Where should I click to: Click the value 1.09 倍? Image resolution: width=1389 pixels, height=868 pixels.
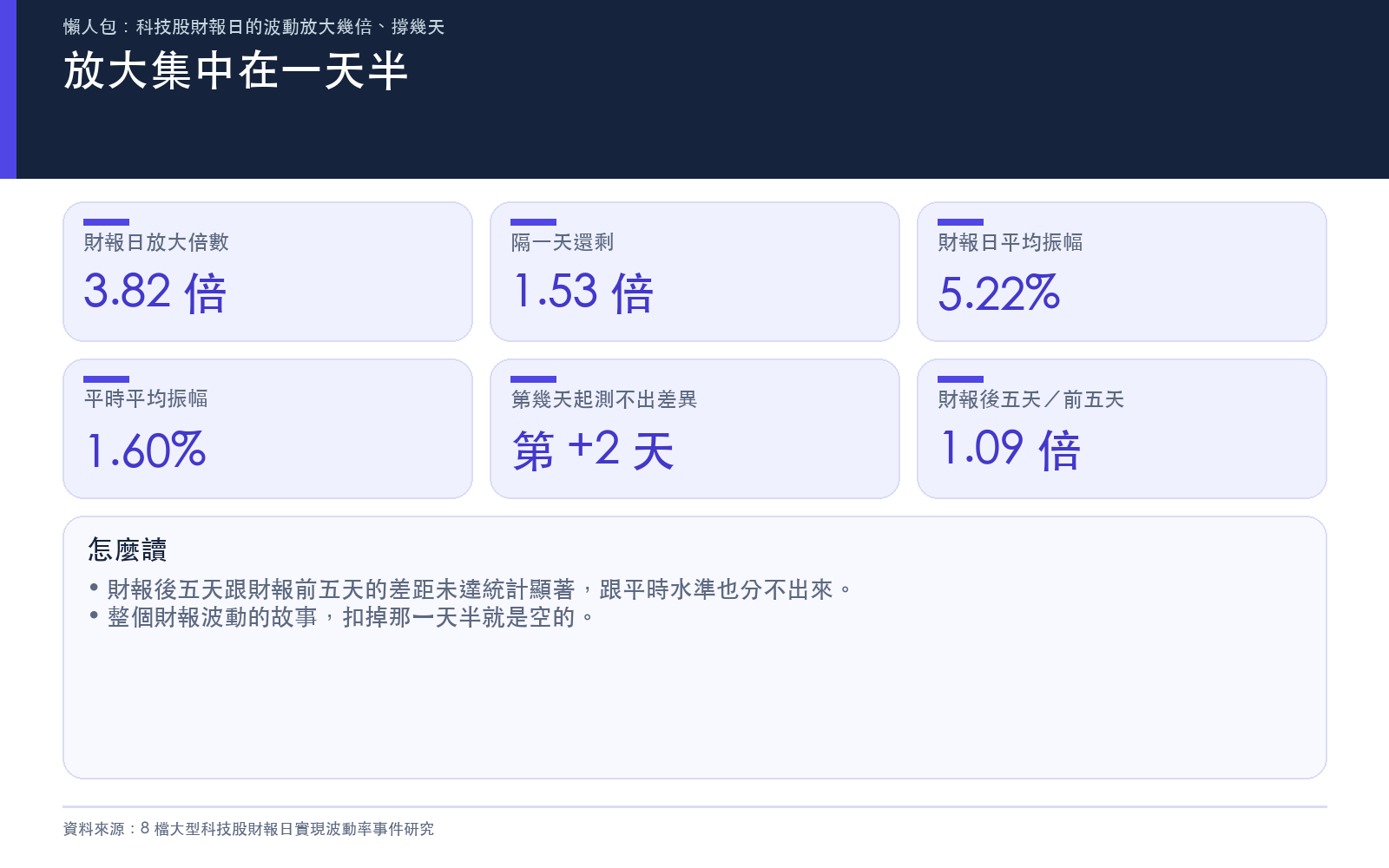tap(1010, 450)
